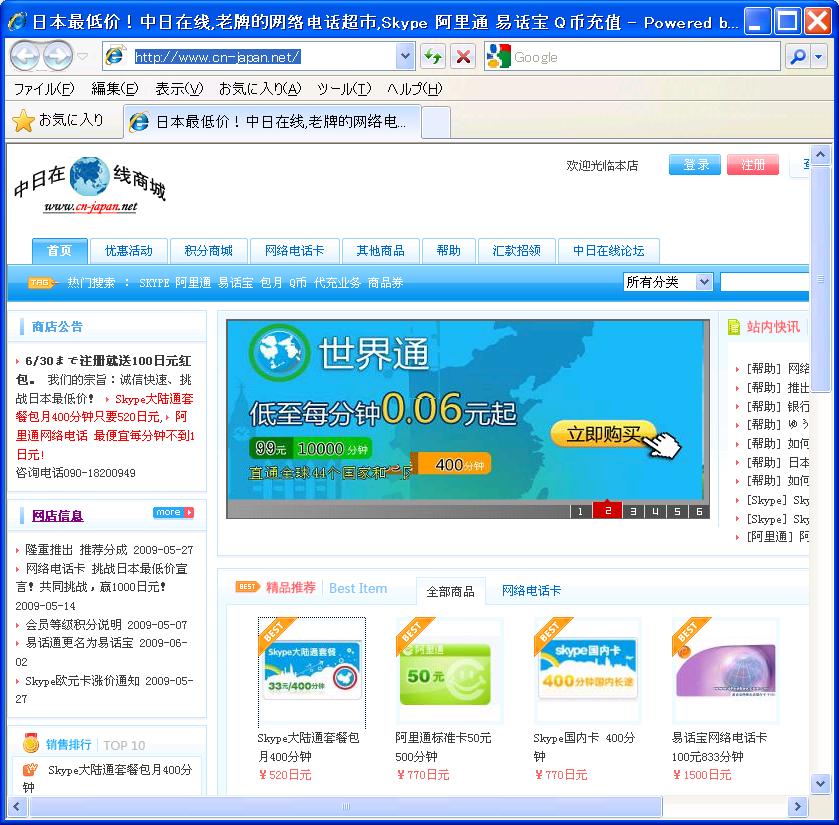The height and width of the screenshot is (825, 839).
Task: Open the ヘルプ(H) menu
Action: pos(415,89)
